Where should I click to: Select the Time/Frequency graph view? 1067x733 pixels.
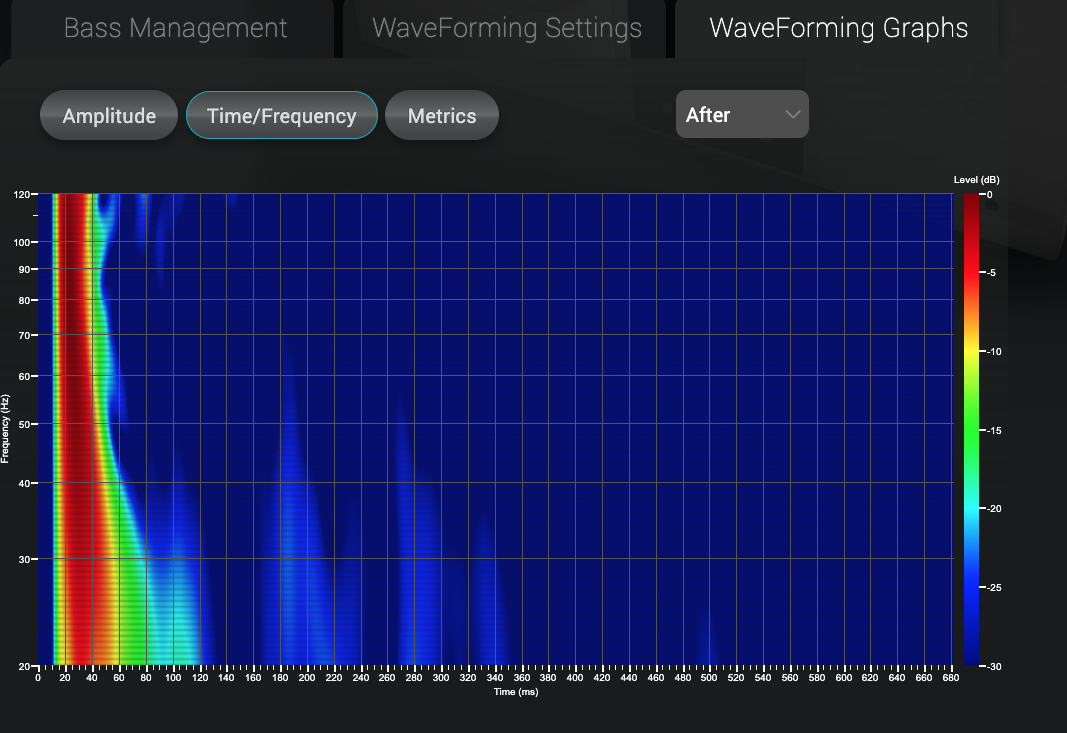282,116
